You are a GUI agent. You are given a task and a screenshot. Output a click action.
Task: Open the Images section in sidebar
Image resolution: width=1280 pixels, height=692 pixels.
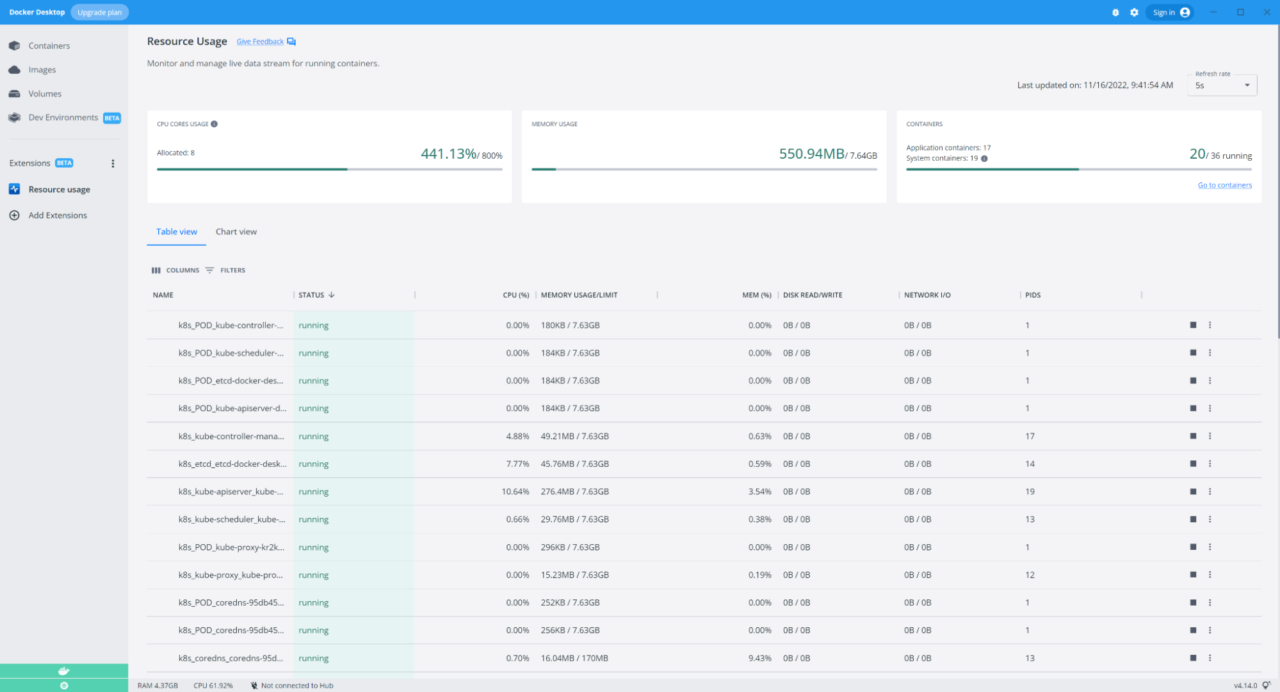[40, 69]
